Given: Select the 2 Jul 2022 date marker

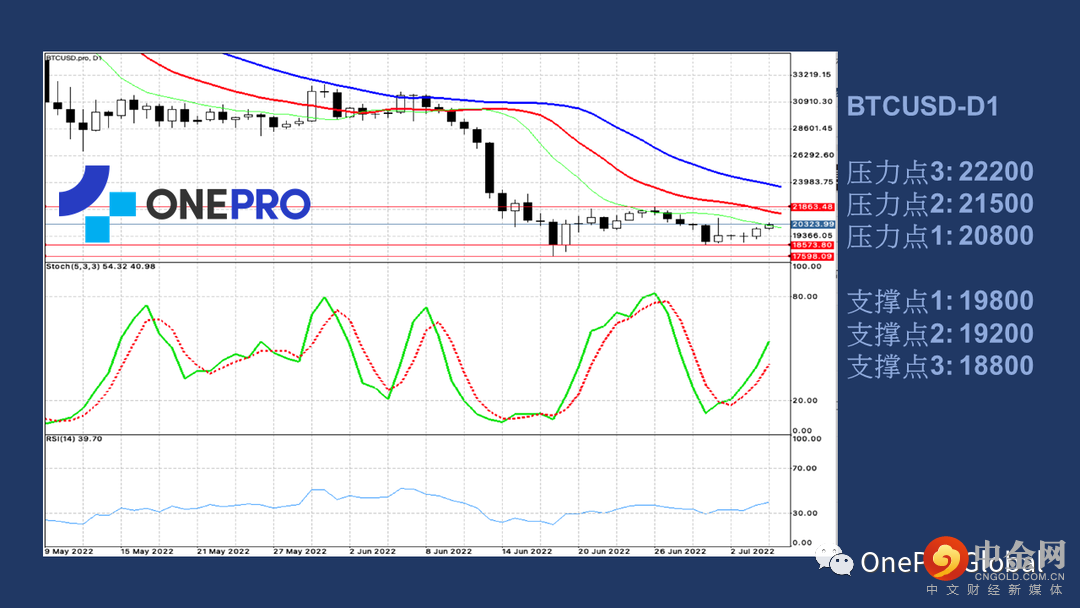Looking at the screenshot, I should pos(750,551).
